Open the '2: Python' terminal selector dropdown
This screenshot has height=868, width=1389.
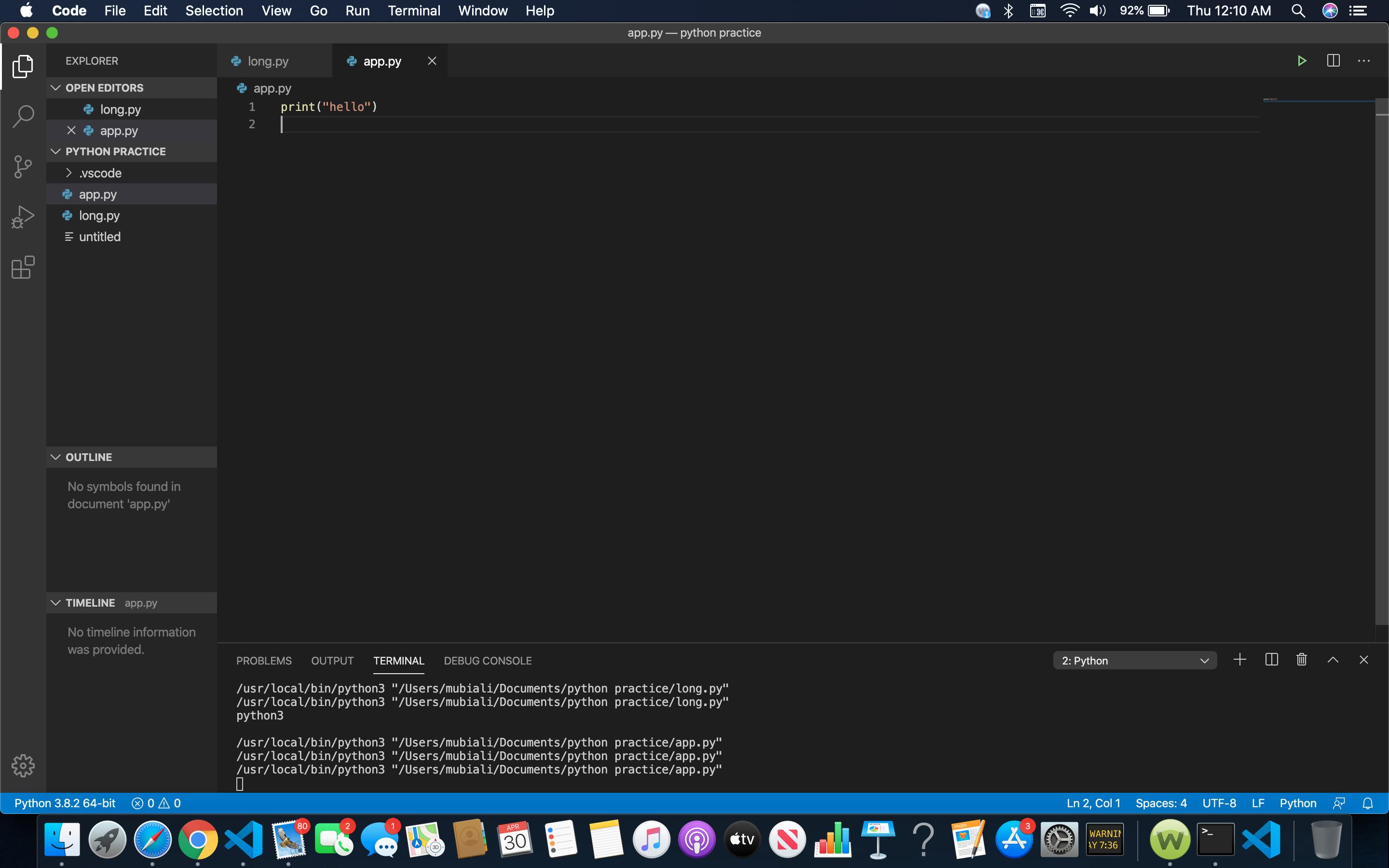[1135, 660]
